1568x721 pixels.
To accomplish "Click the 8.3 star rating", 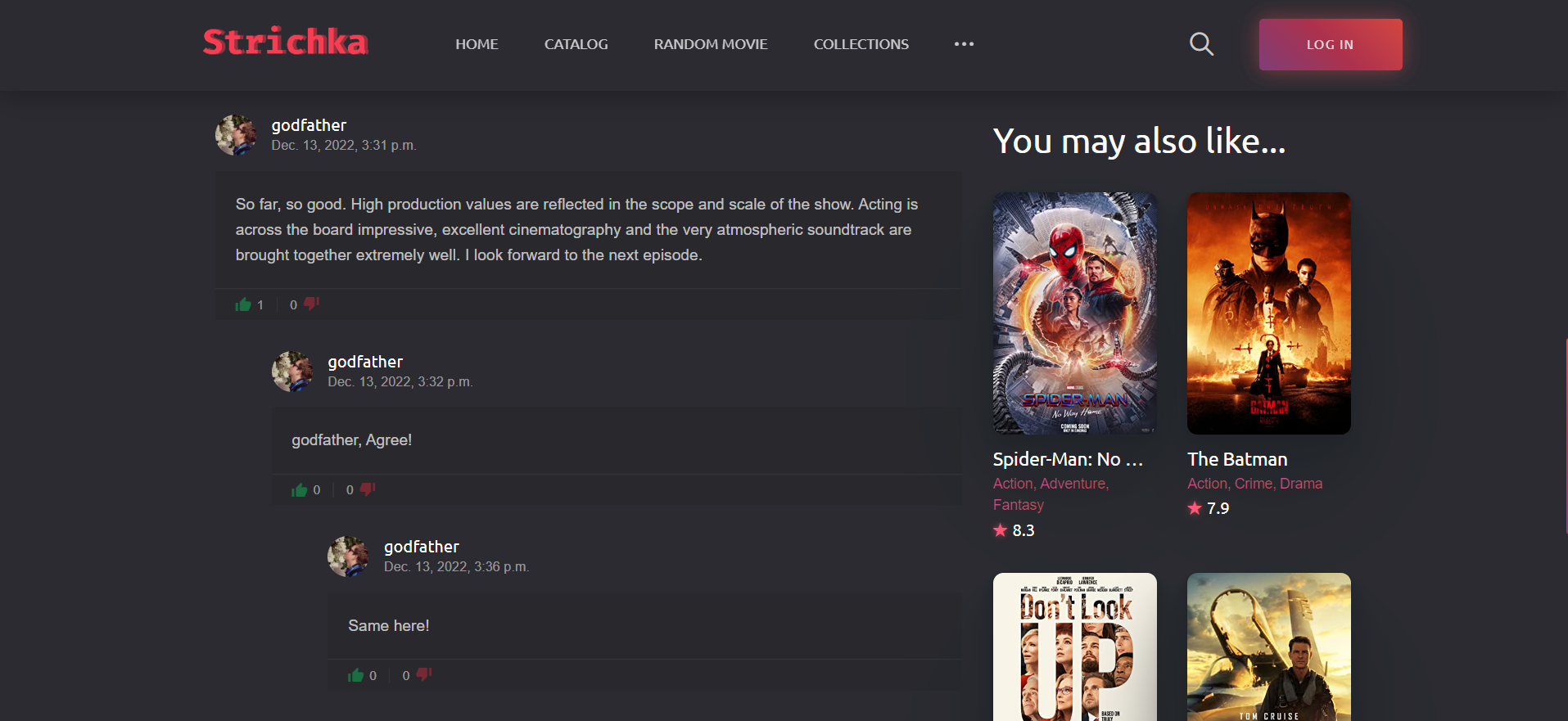I will click(1014, 530).
